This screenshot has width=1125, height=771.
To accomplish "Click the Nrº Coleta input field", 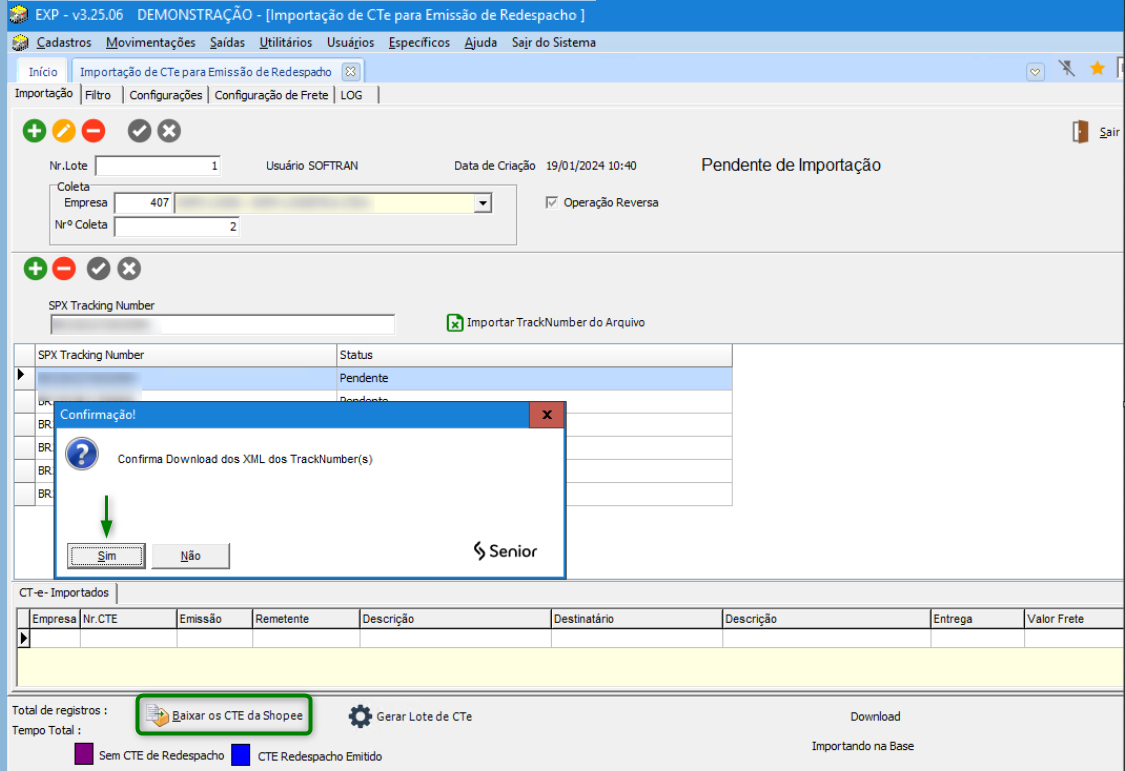I will (x=176, y=227).
